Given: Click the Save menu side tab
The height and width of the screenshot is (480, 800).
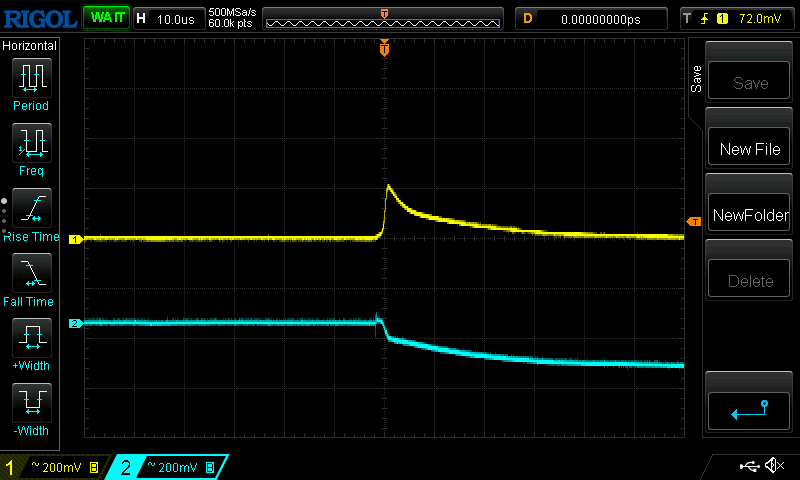Looking at the screenshot, I should coord(696,80).
